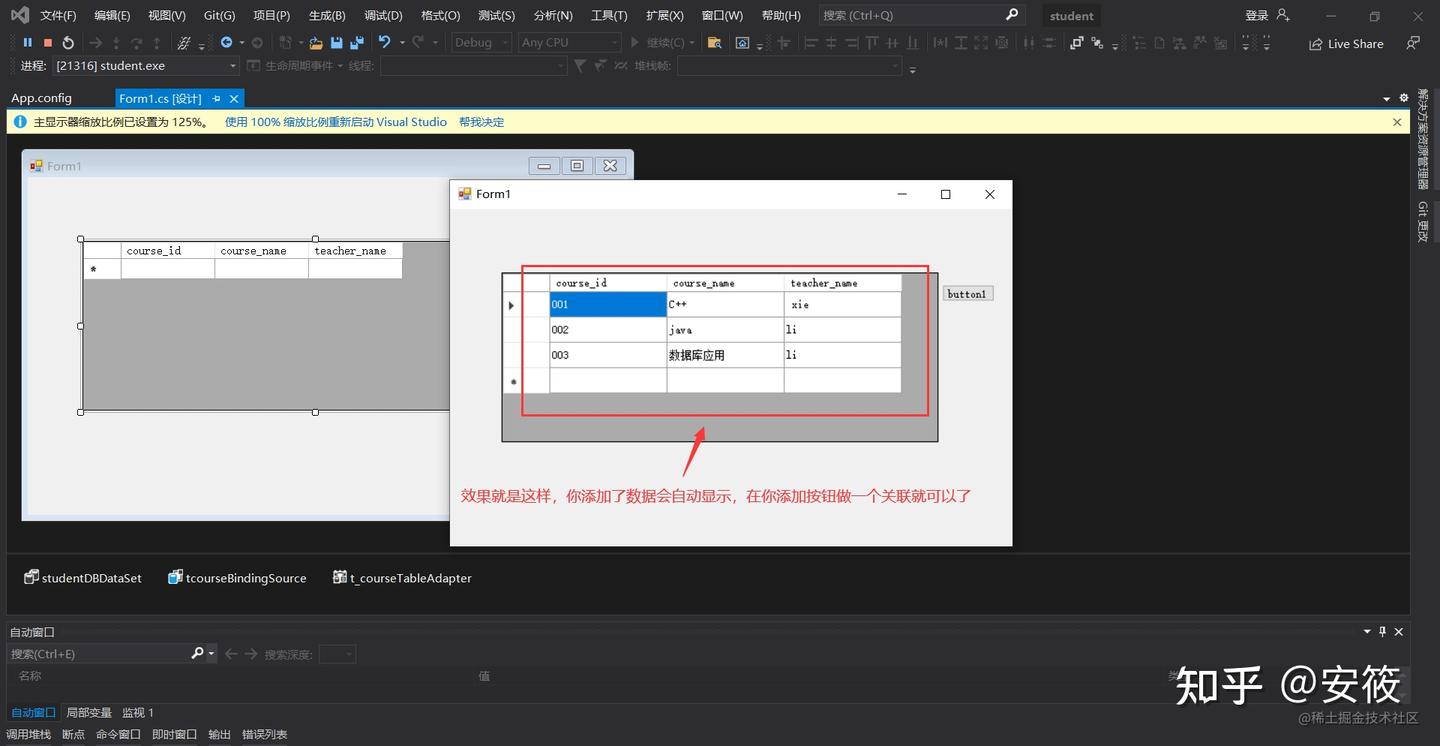The image size is (1440, 746).
Task: Click the 帮我决定 link in the notification bar
Action: pos(483,121)
